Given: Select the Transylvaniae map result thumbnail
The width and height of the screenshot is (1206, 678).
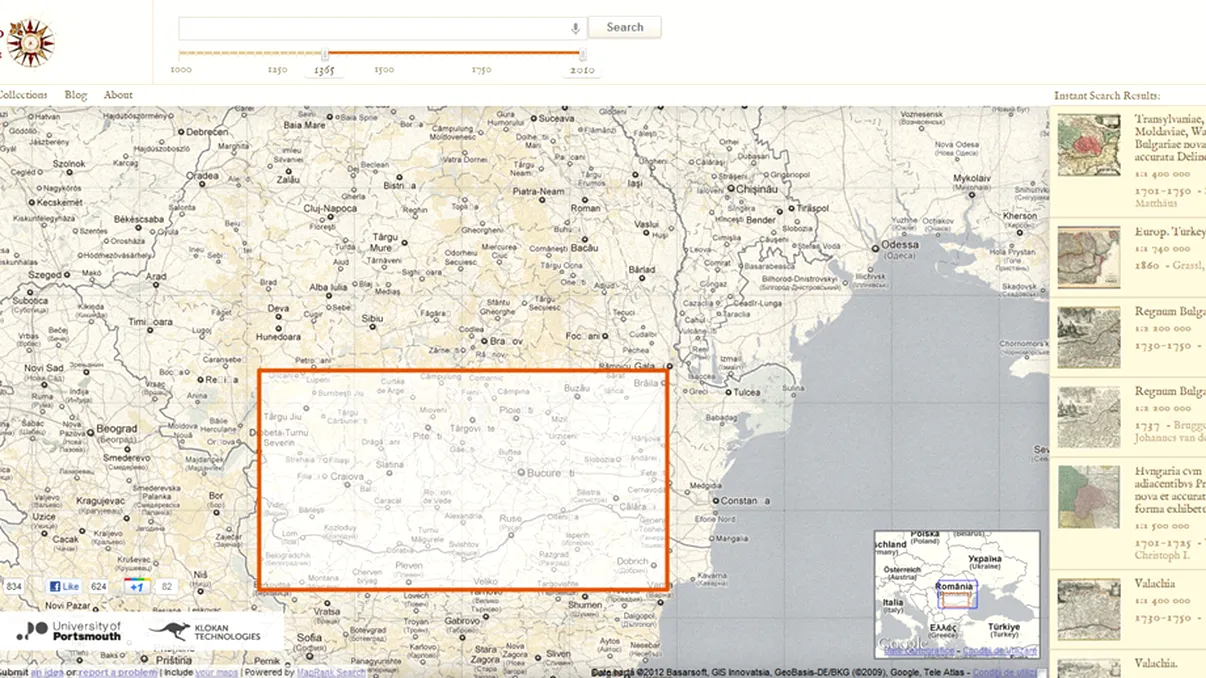Looking at the screenshot, I should pos(1088,144).
